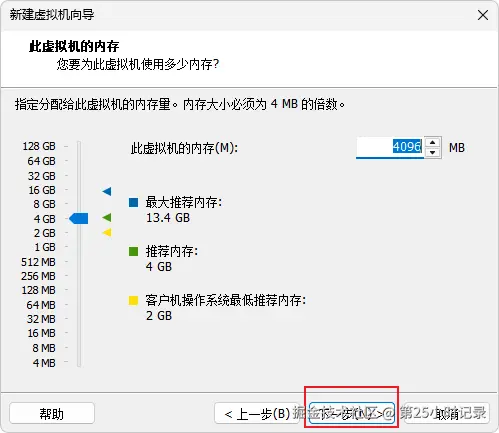Select the 128 GB scale label
The height and width of the screenshot is (433, 499).
(x=39, y=146)
